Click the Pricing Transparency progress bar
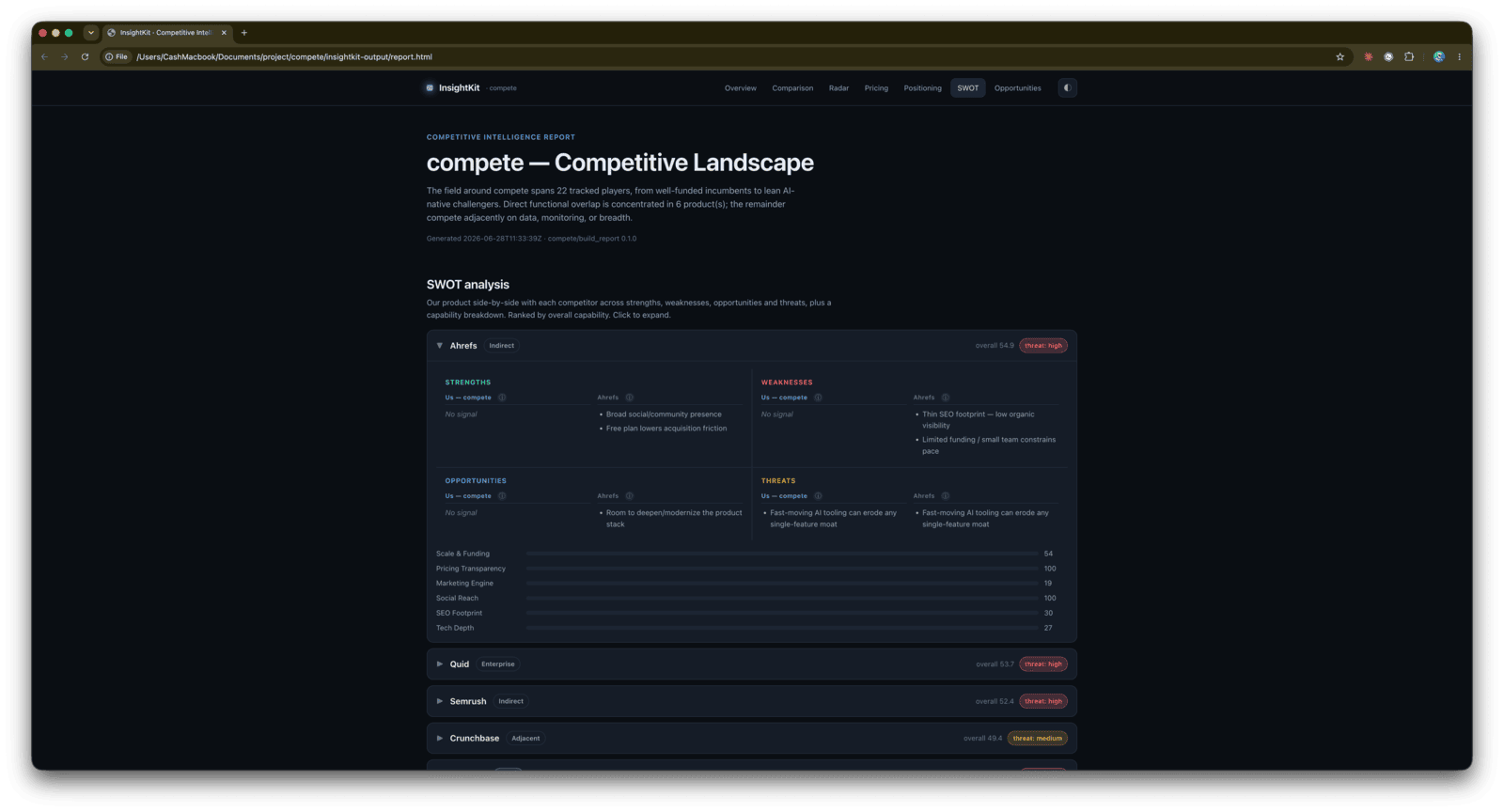Image resolution: width=1504 pixels, height=812 pixels. 782,569
